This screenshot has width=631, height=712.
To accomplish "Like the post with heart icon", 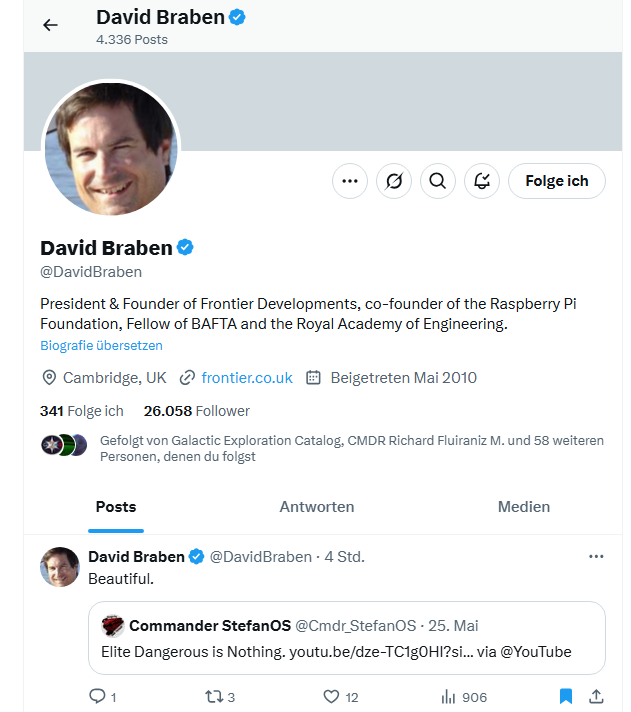I will pos(340,697).
